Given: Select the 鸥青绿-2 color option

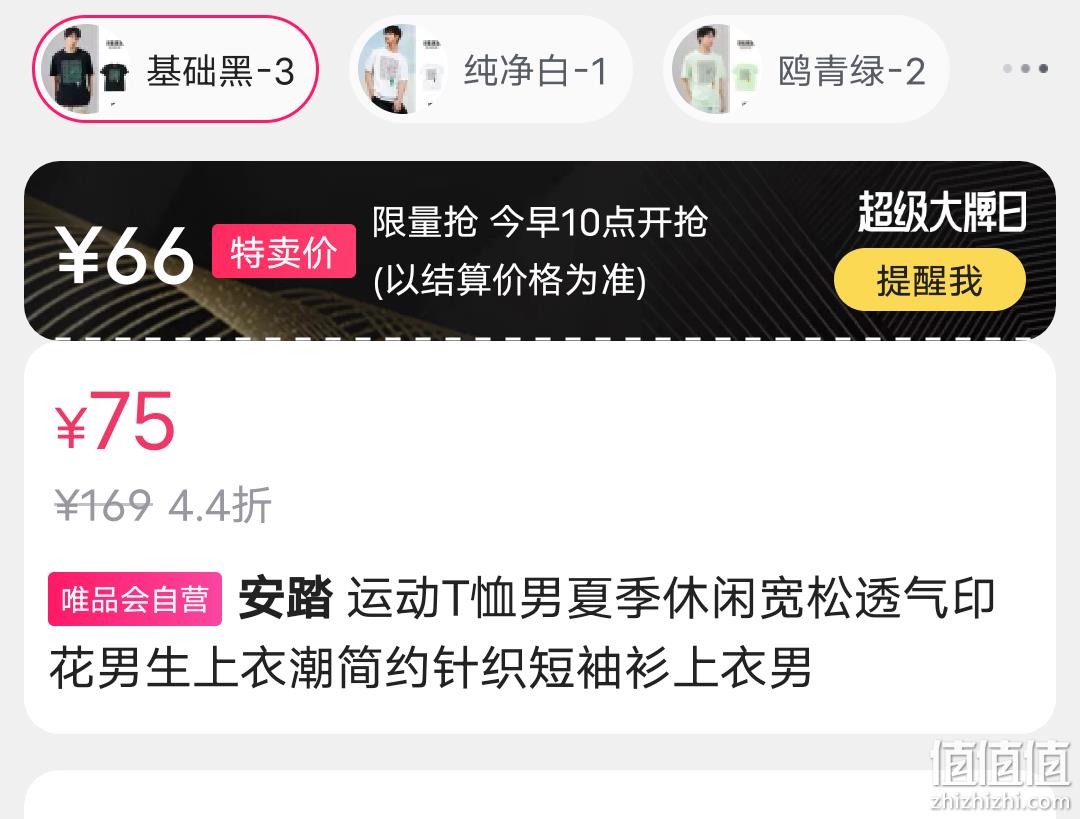Looking at the screenshot, I should [x=806, y=70].
